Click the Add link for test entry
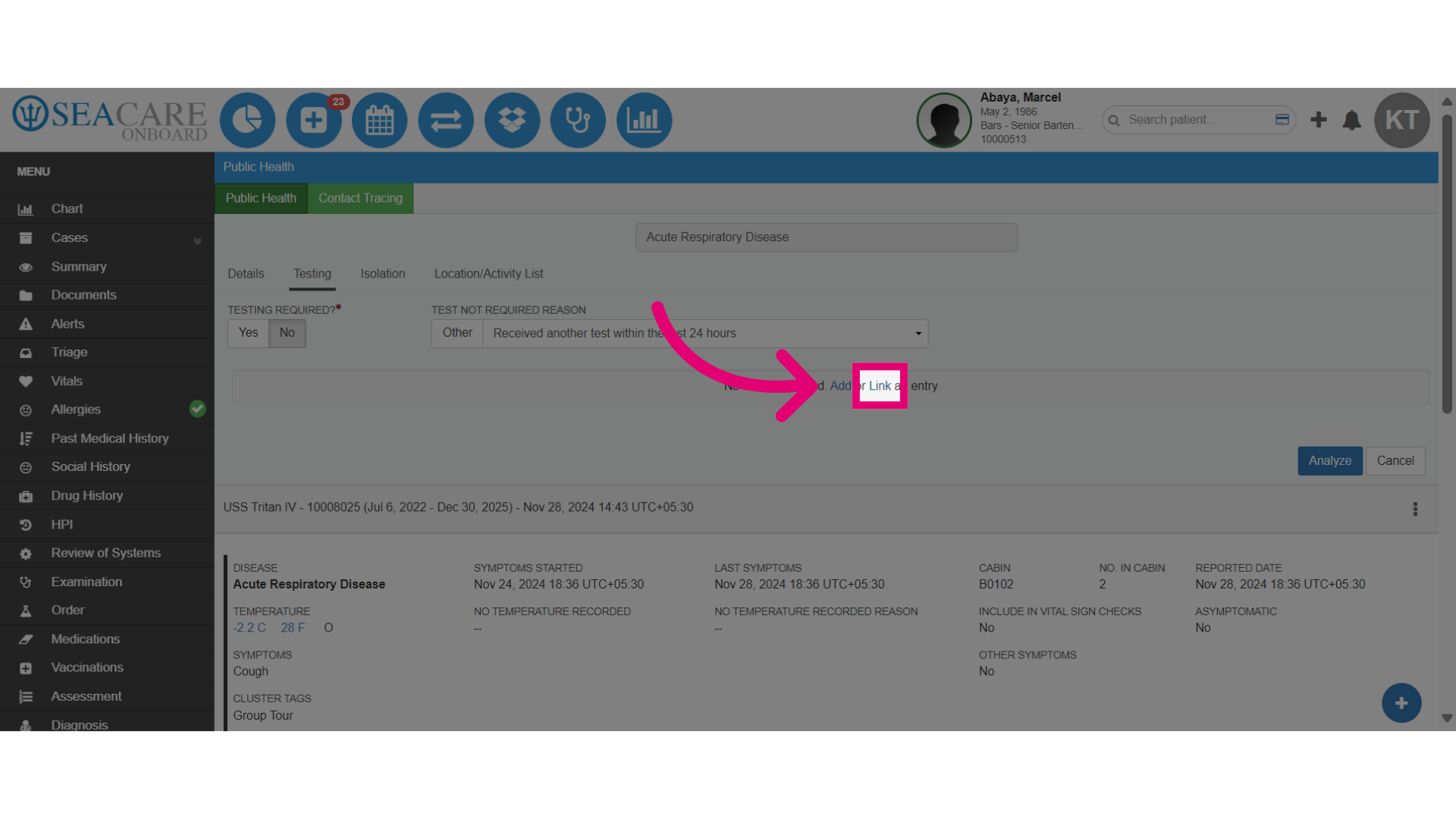Image resolution: width=1456 pixels, height=819 pixels. point(840,386)
